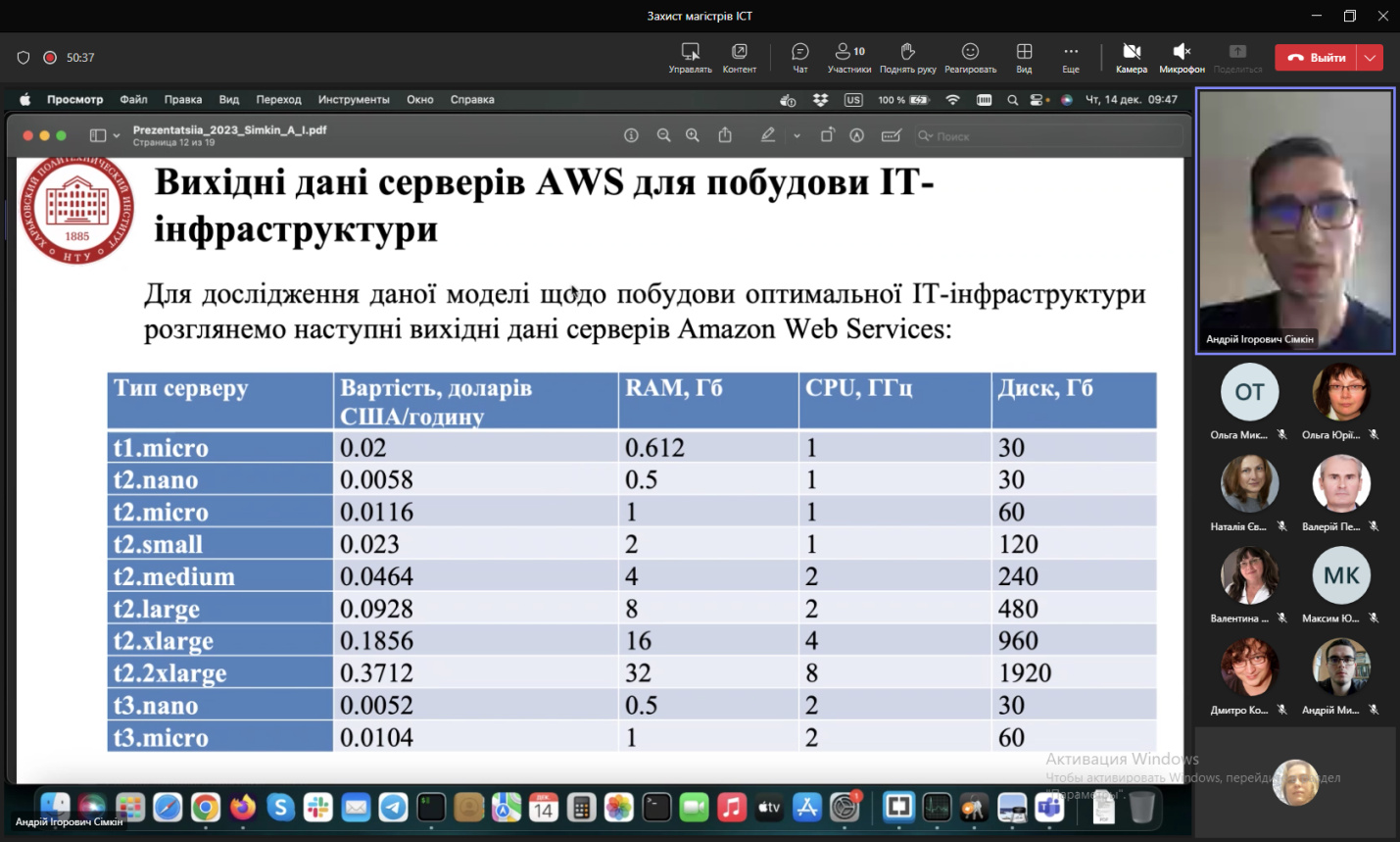1400x842 pixels.
Task: Switch the US input source in the menu bar
Action: pyautogui.click(x=853, y=99)
